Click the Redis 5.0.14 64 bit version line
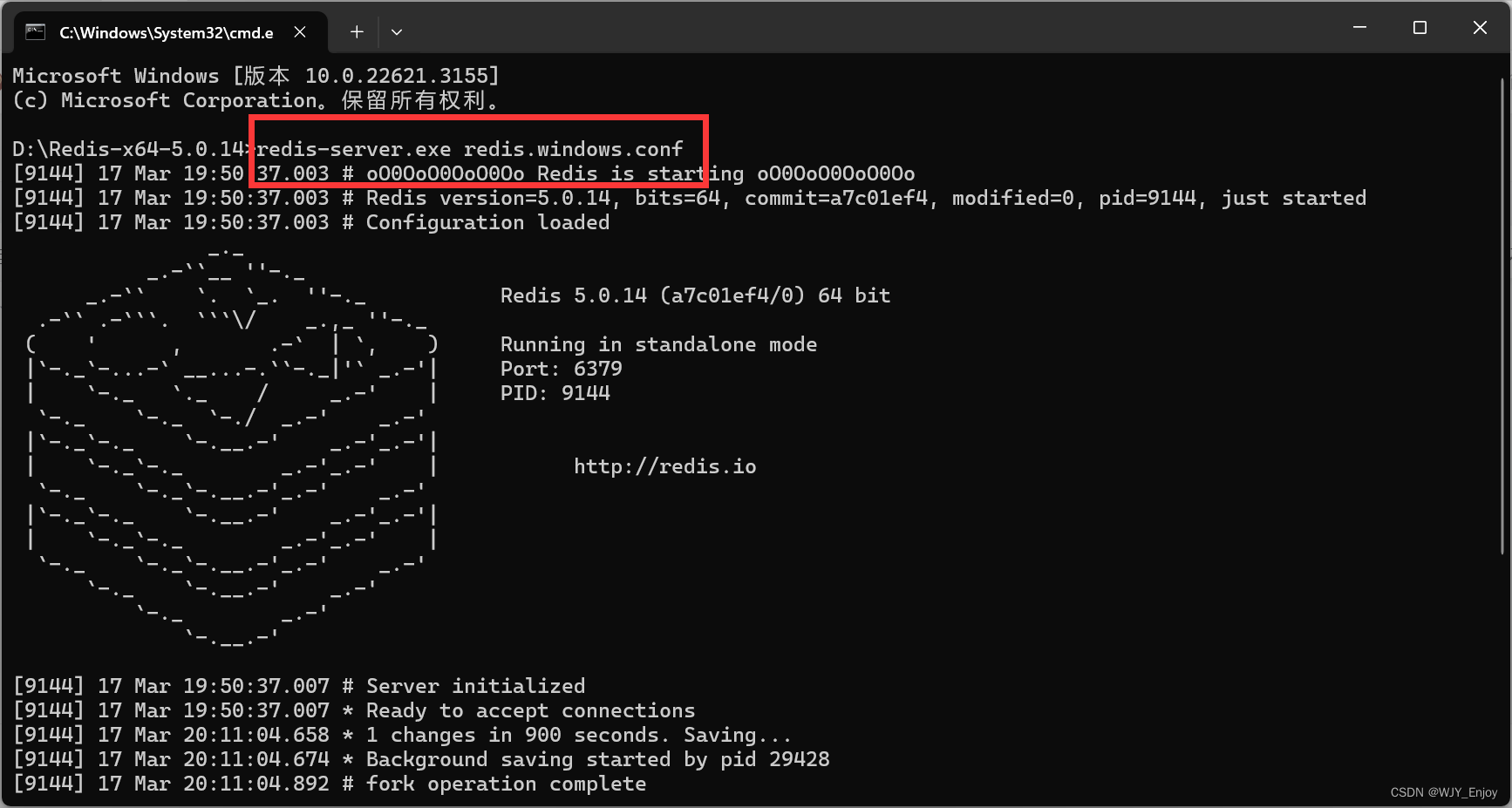Screen dimensions: 1512x808 pos(695,295)
